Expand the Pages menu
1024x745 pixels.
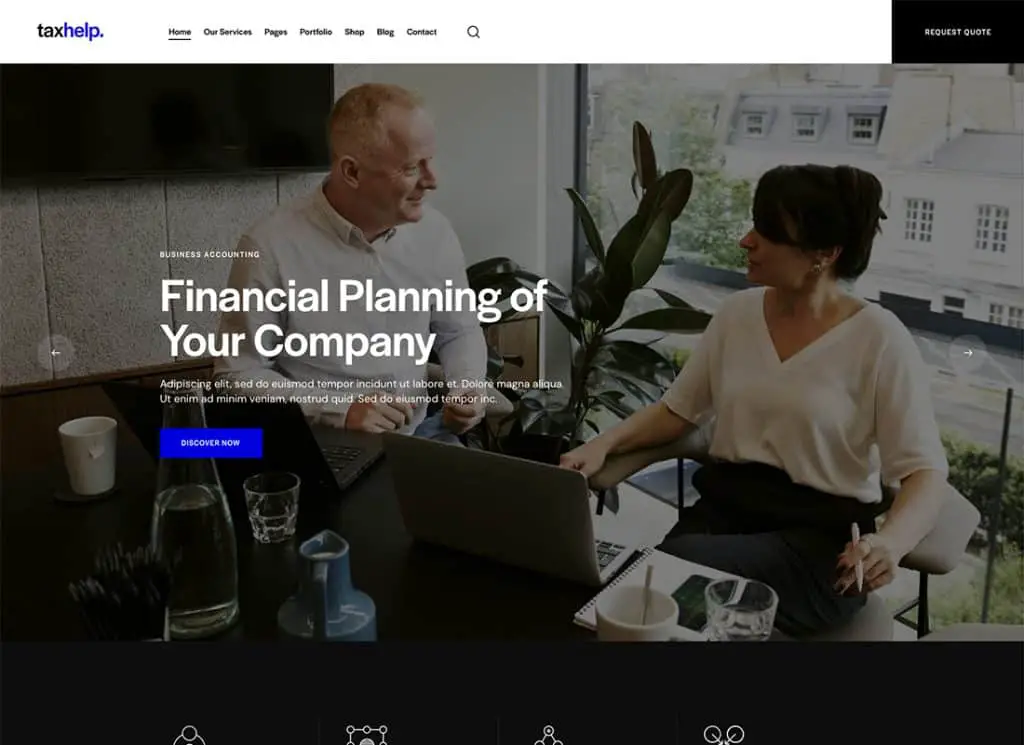click(276, 32)
